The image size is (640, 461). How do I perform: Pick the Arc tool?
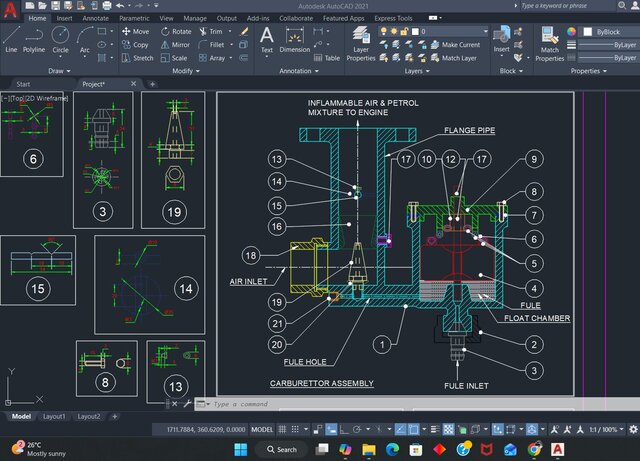(x=84, y=40)
